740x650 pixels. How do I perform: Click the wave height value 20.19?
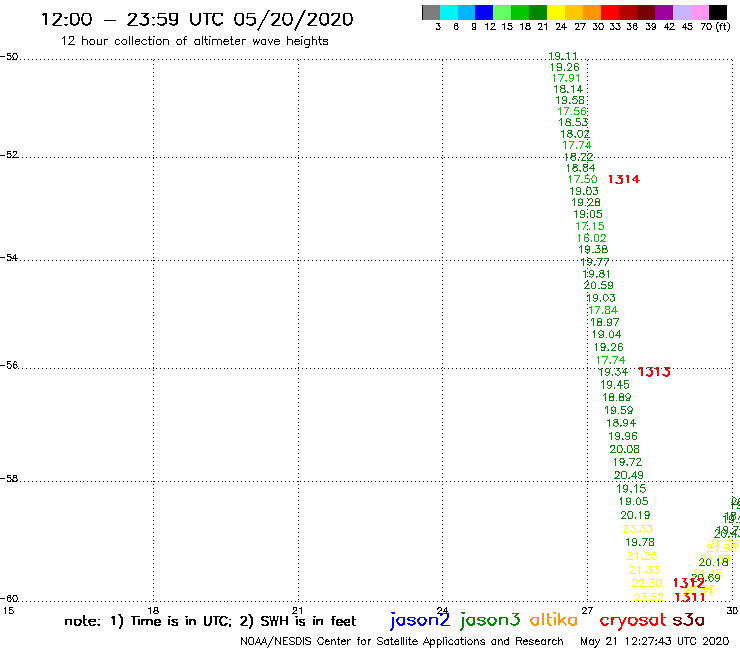pos(635,515)
